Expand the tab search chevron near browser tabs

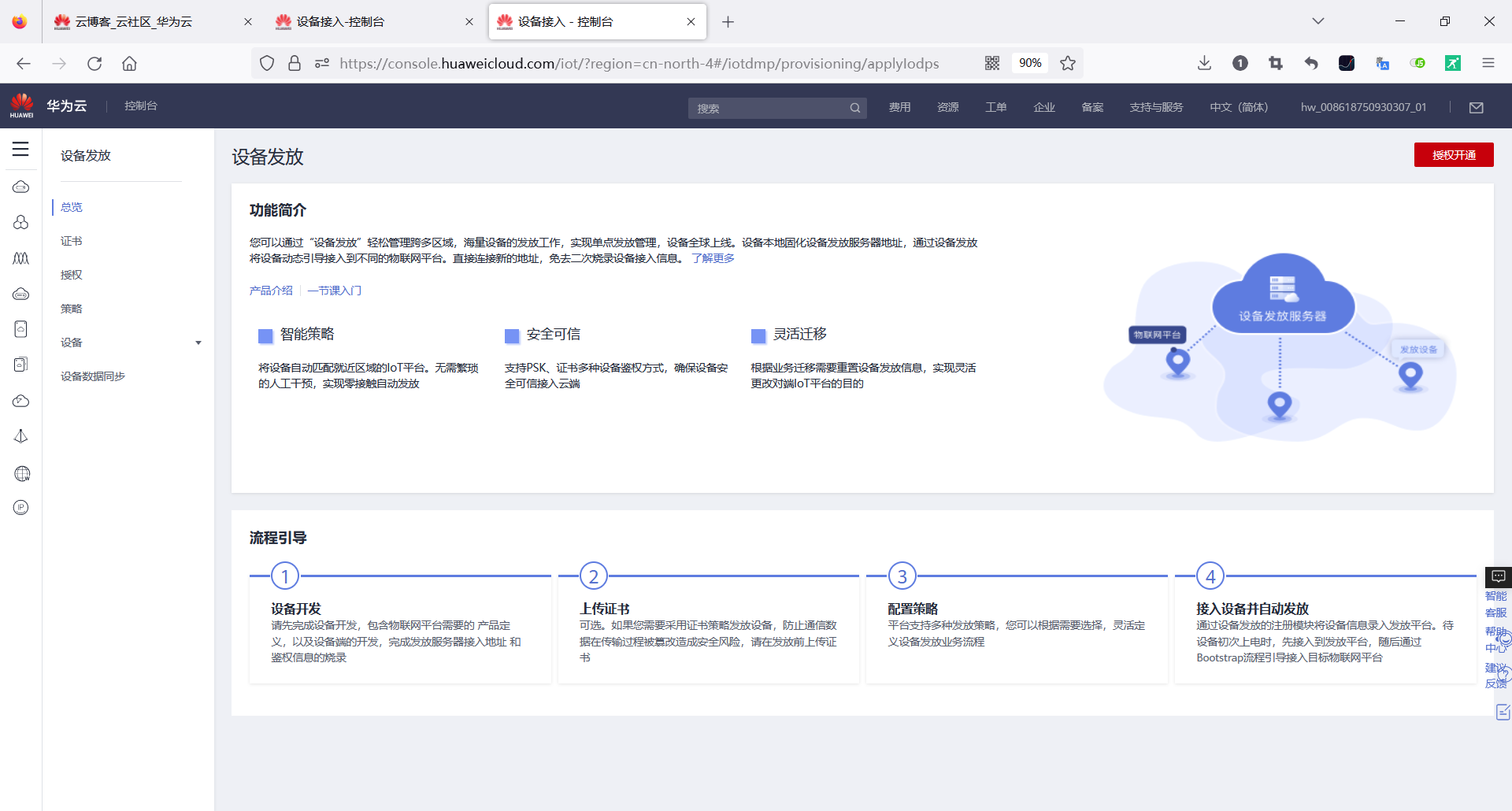pos(1318,21)
